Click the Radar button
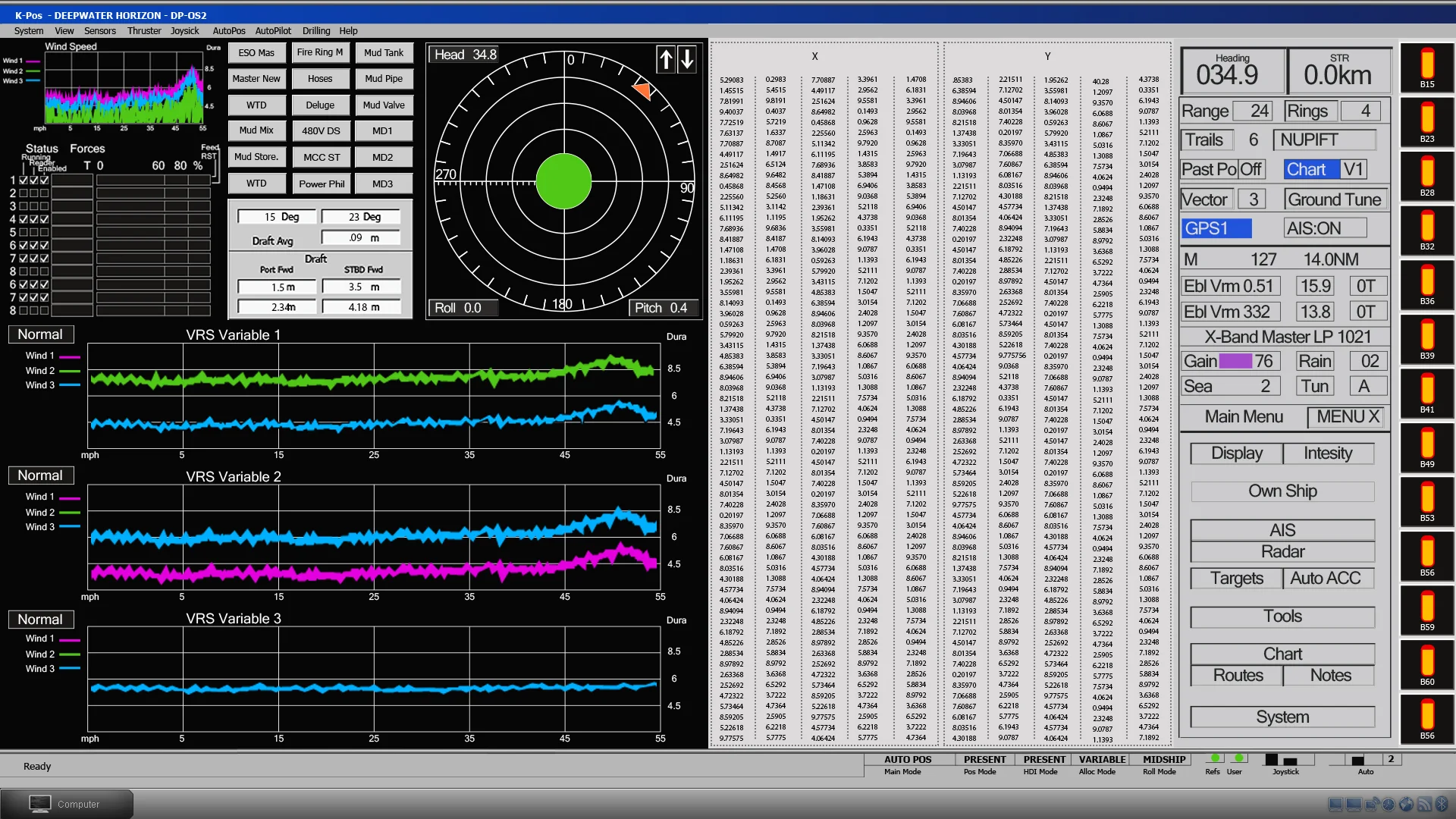Image resolution: width=1456 pixels, height=819 pixels. [x=1282, y=552]
